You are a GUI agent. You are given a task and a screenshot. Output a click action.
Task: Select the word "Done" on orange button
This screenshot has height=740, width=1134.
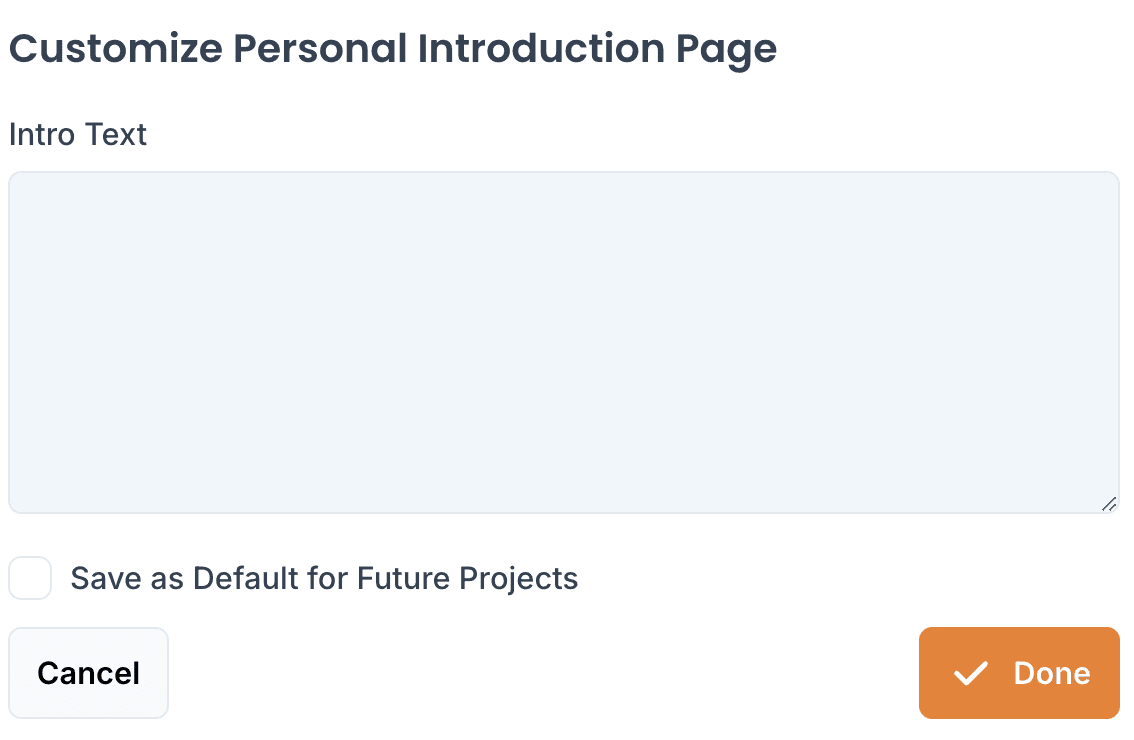(x=1052, y=673)
